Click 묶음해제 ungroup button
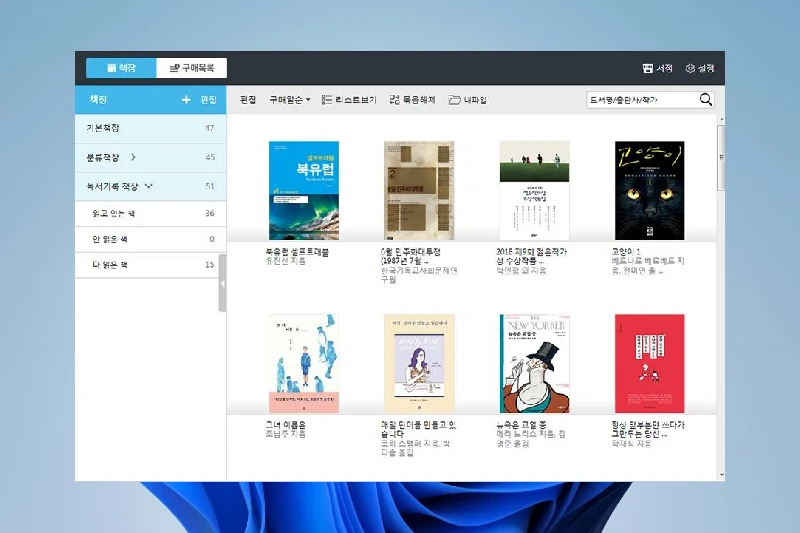The height and width of the screenshot is (533, 800). click(x=412, y=100)
